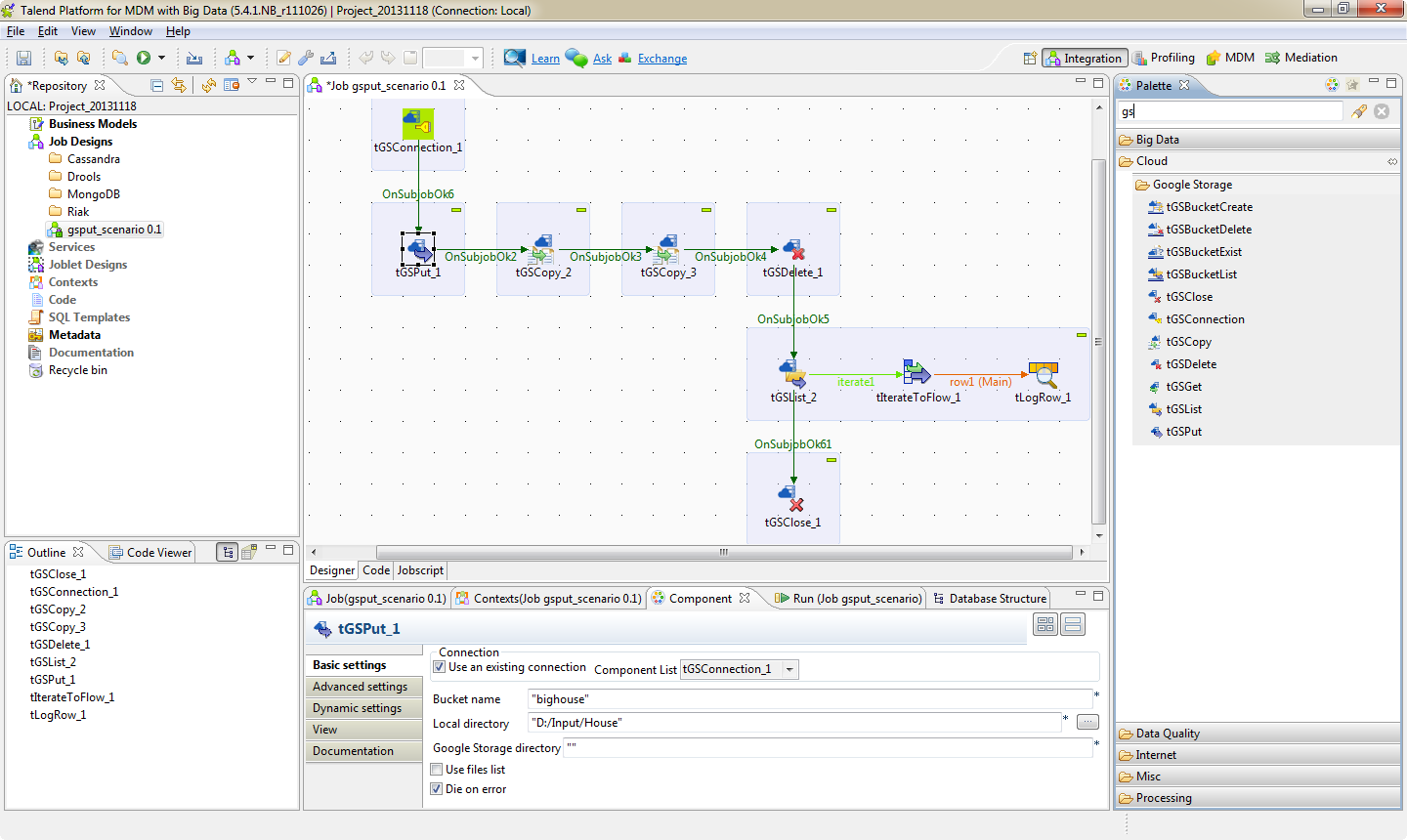This screenshot has width=1407, height=840.
Task: Select the tGSClose_1 component on canvas
Action: [792, 499]
